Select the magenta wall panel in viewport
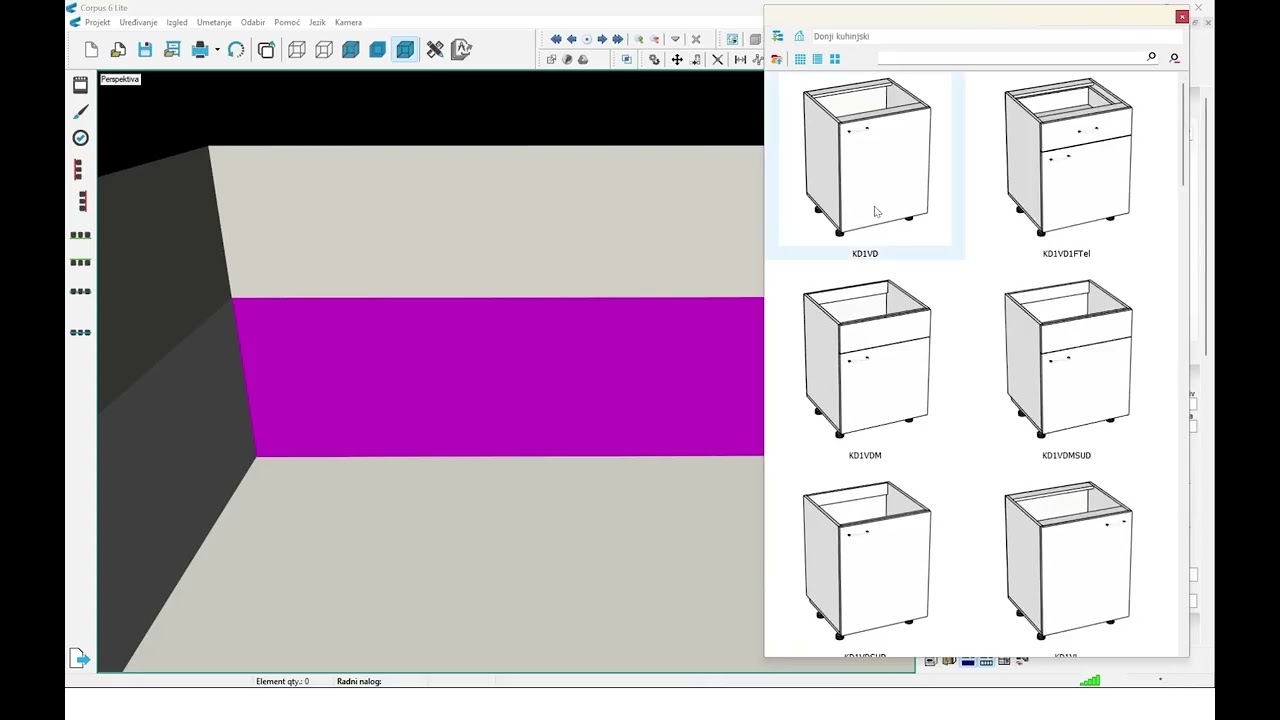 coord(500,377)
